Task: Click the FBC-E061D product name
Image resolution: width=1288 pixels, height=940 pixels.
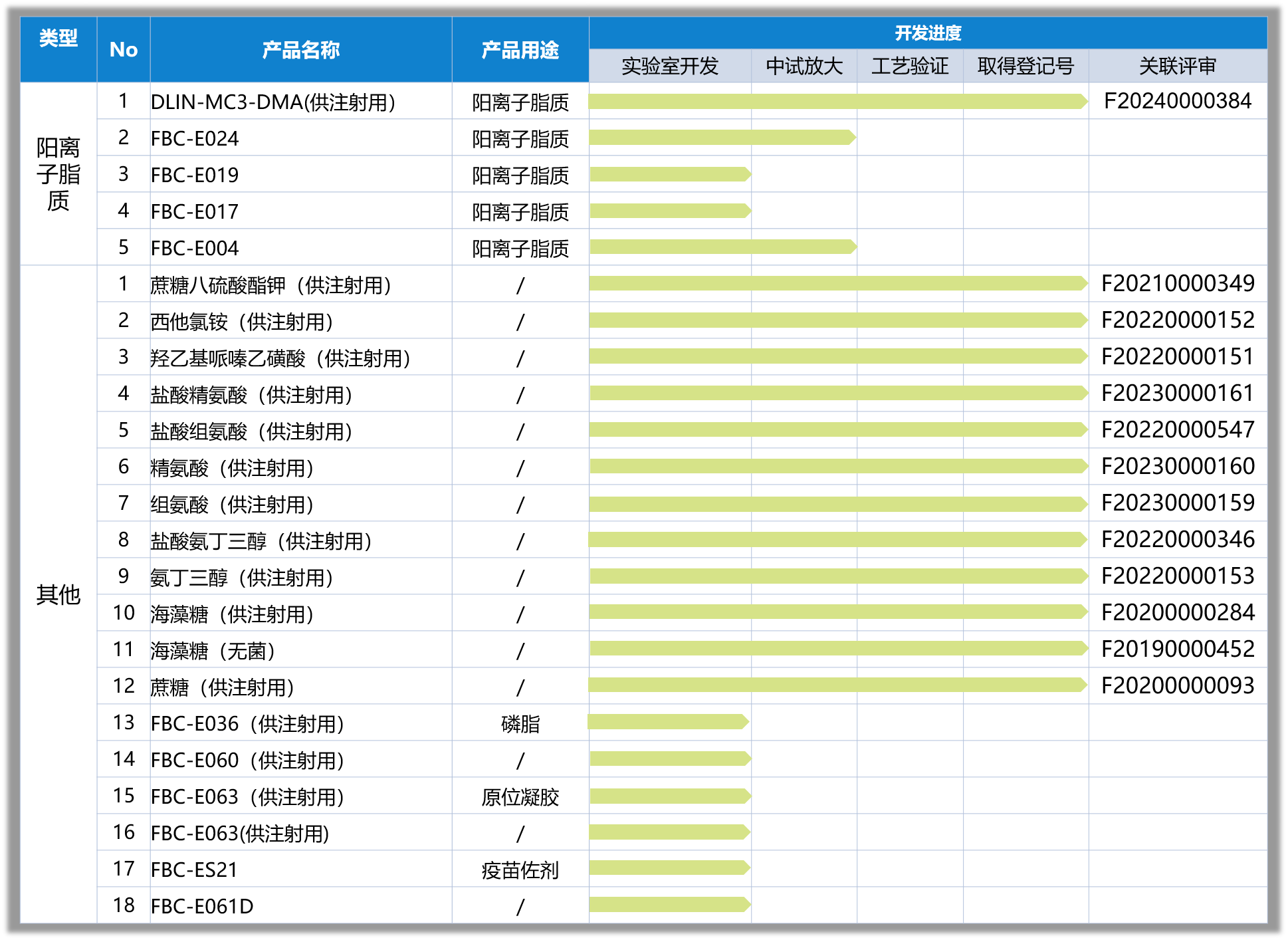Action: (202, 906)
